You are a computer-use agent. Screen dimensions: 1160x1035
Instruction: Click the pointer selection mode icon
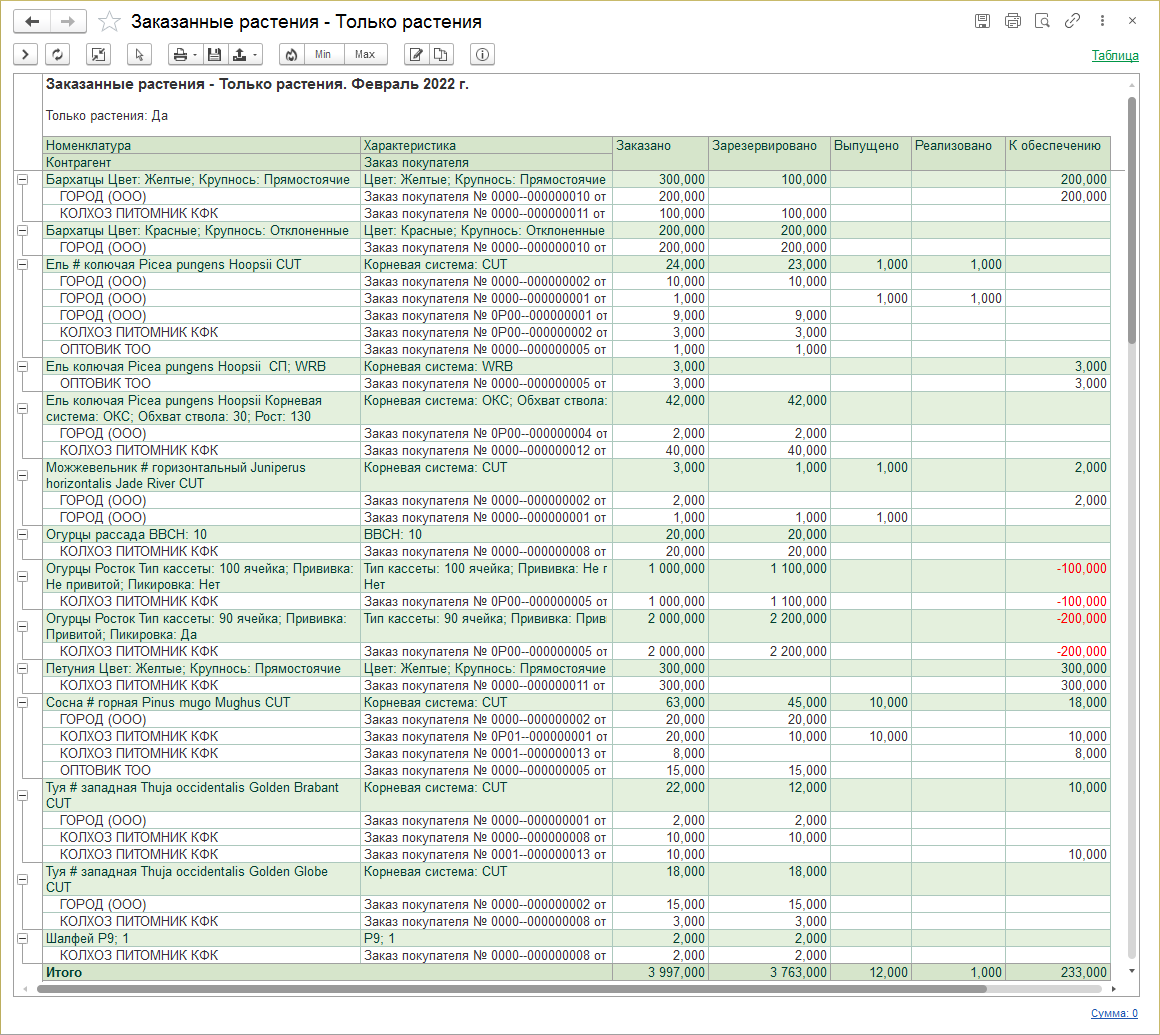[x=138, y=55]
